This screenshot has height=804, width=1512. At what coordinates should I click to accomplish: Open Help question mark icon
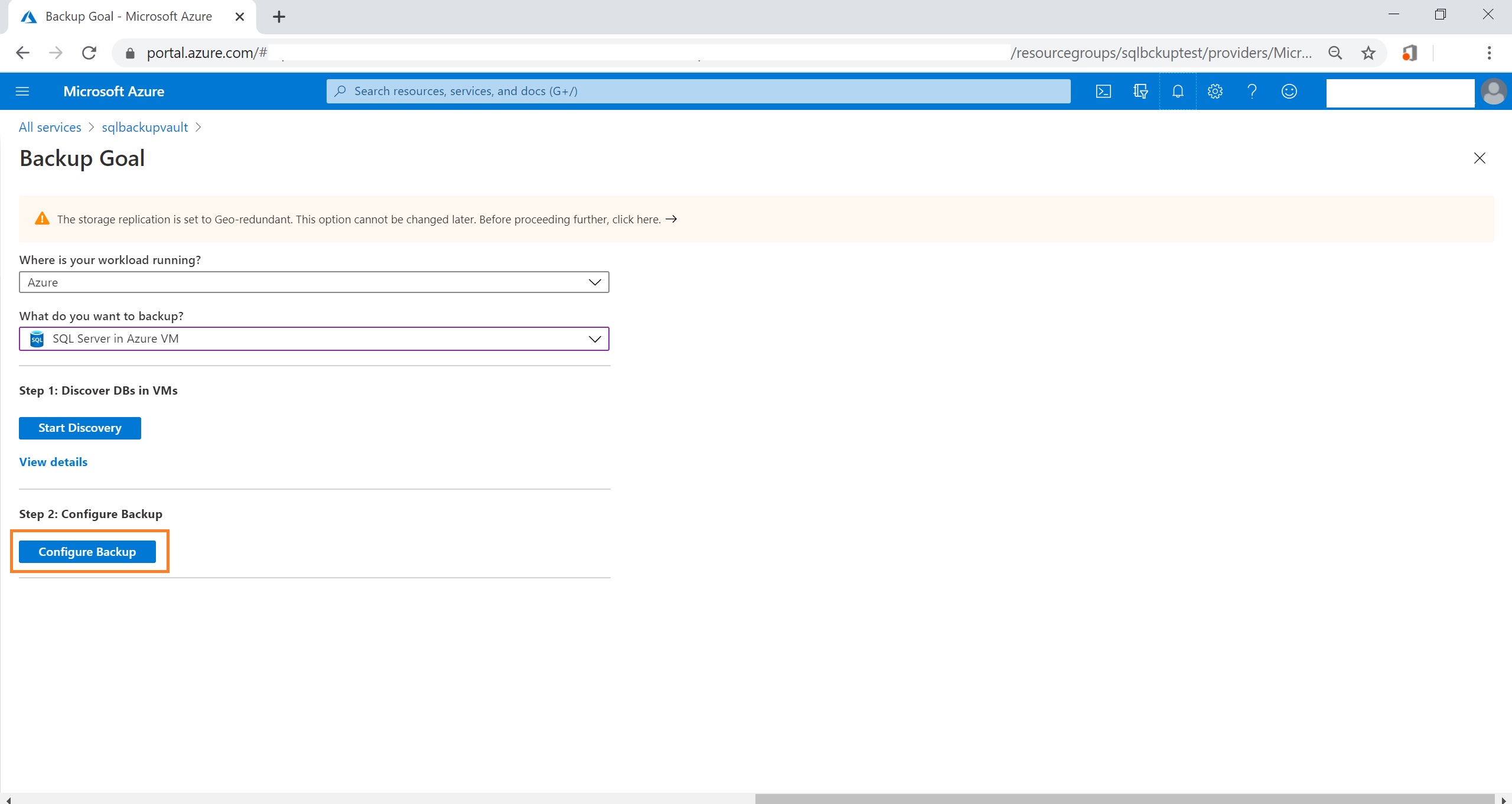pyautogui.click(x=1252, y=91)
